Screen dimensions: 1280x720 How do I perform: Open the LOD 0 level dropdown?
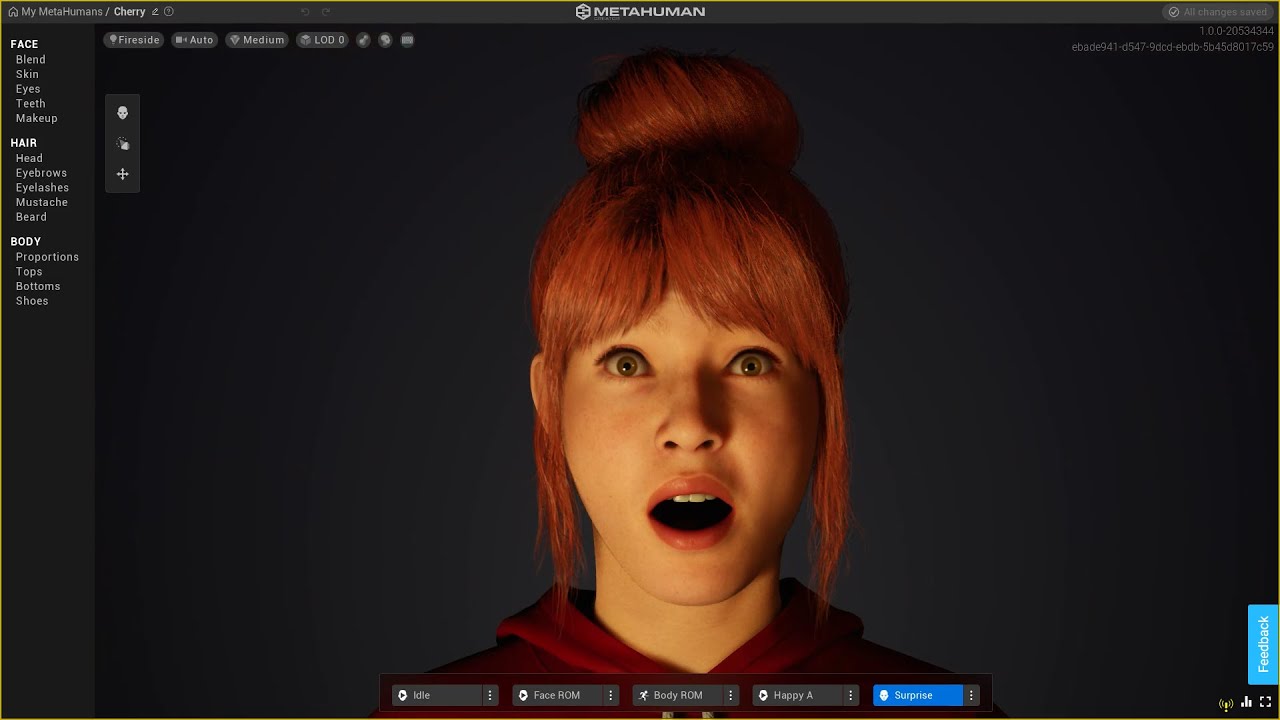pyautogui.click(x=323, y=40)
